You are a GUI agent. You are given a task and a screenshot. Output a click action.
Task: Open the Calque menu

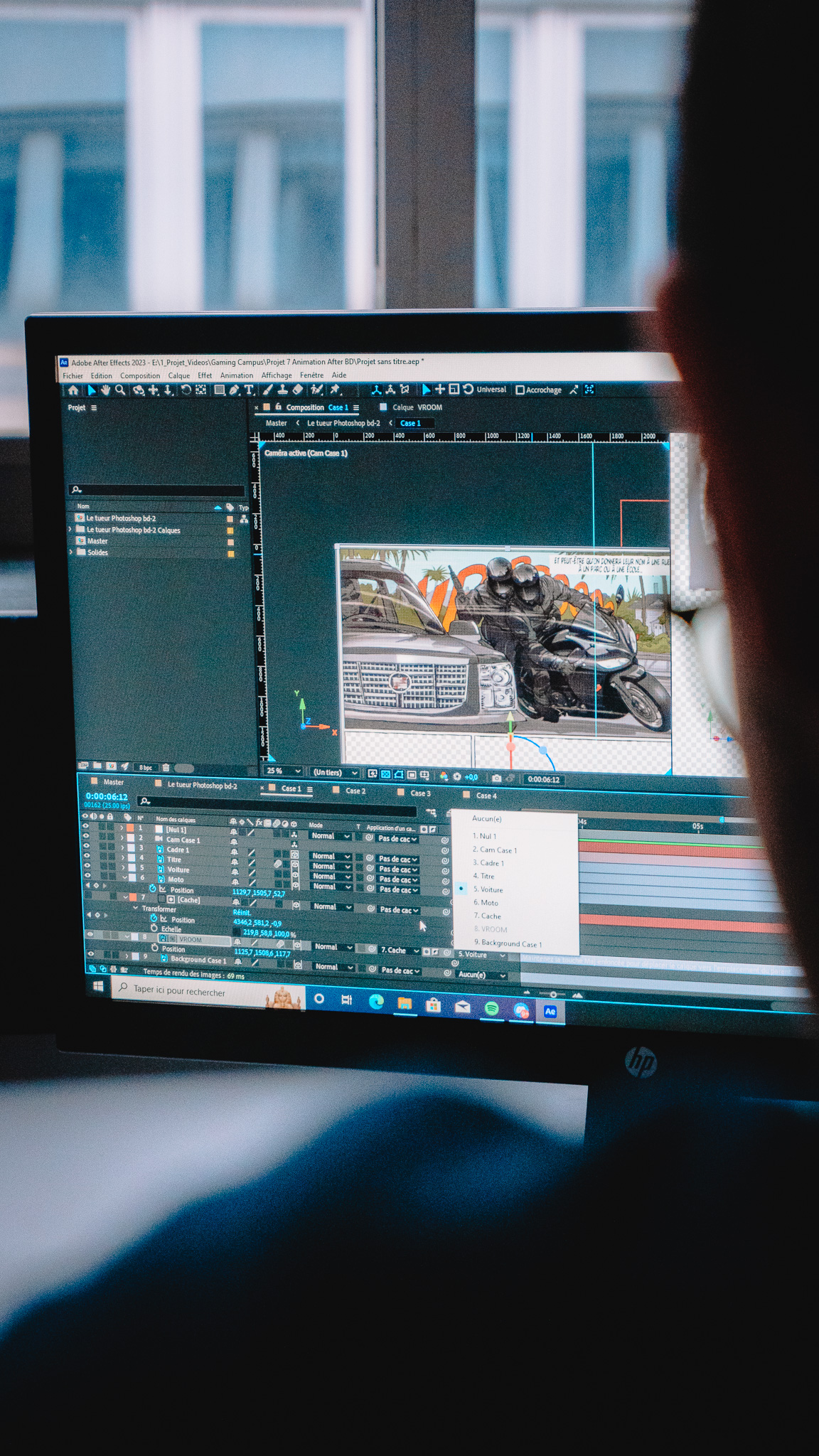pos(179,375)
